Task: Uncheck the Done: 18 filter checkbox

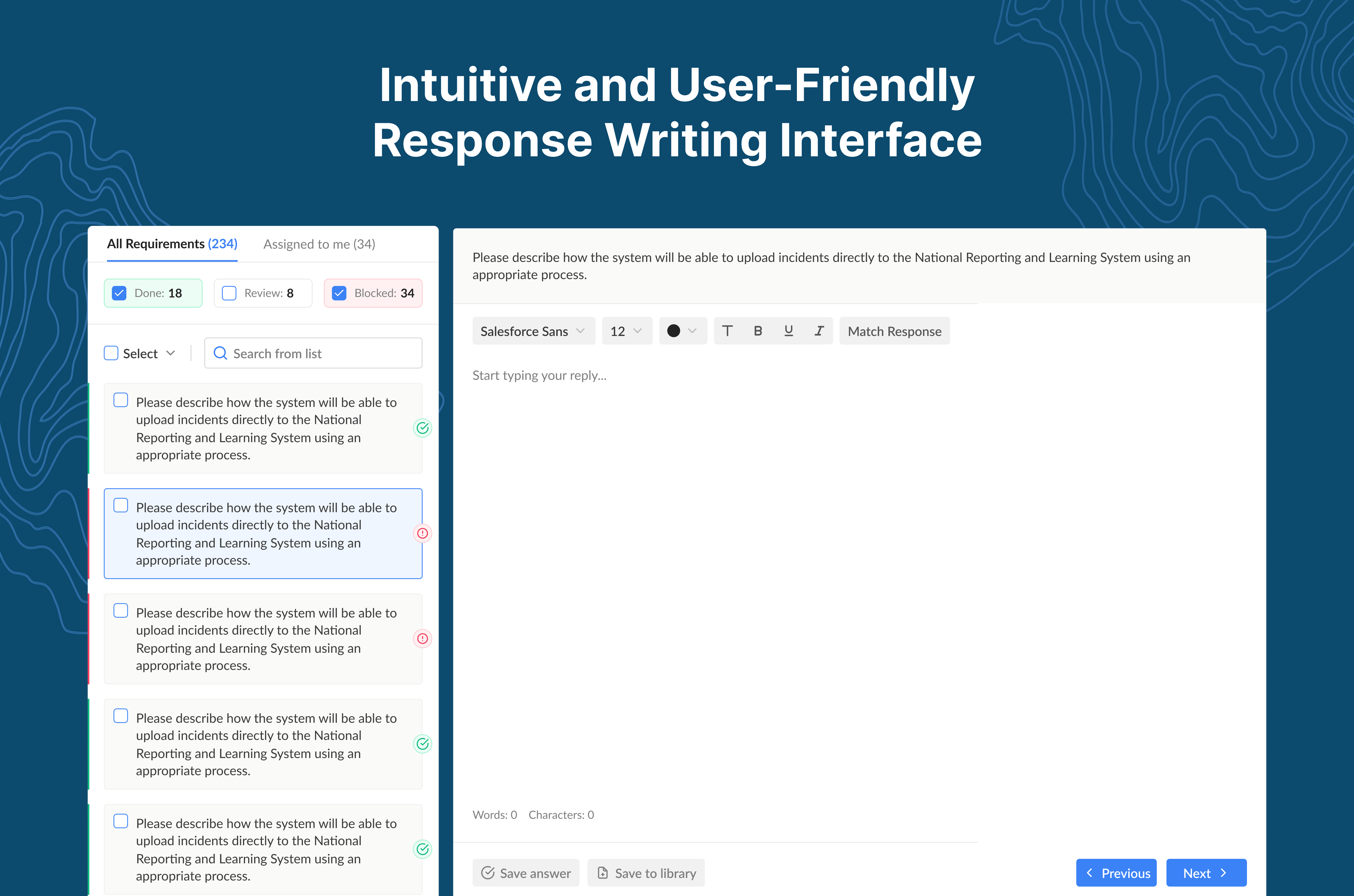Action: [x=119, y=293]
